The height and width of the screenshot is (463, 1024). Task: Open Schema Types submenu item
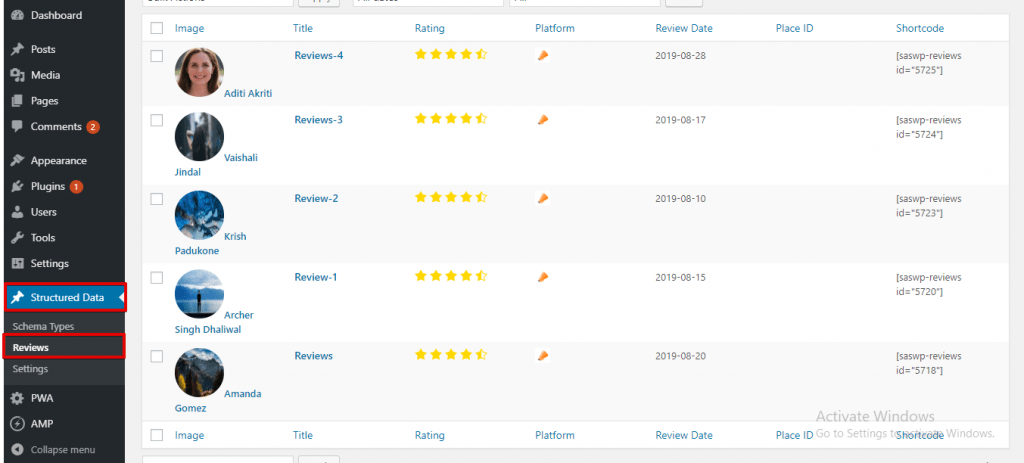coord(43,327)
